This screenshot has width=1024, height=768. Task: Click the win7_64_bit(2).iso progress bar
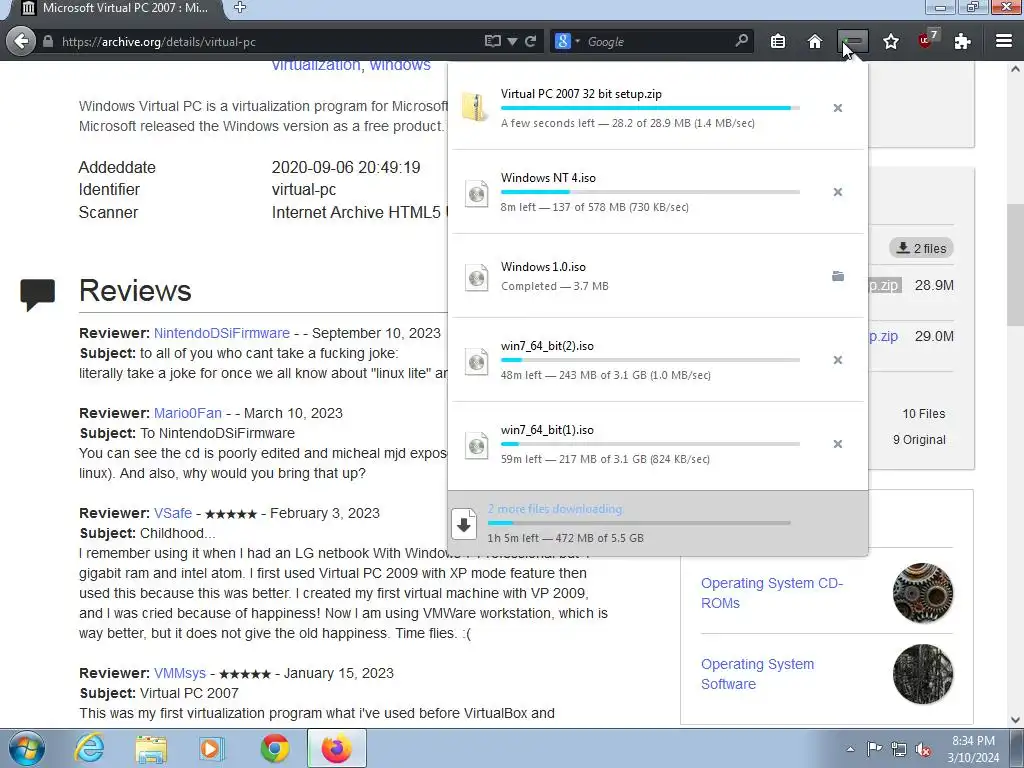650,360
